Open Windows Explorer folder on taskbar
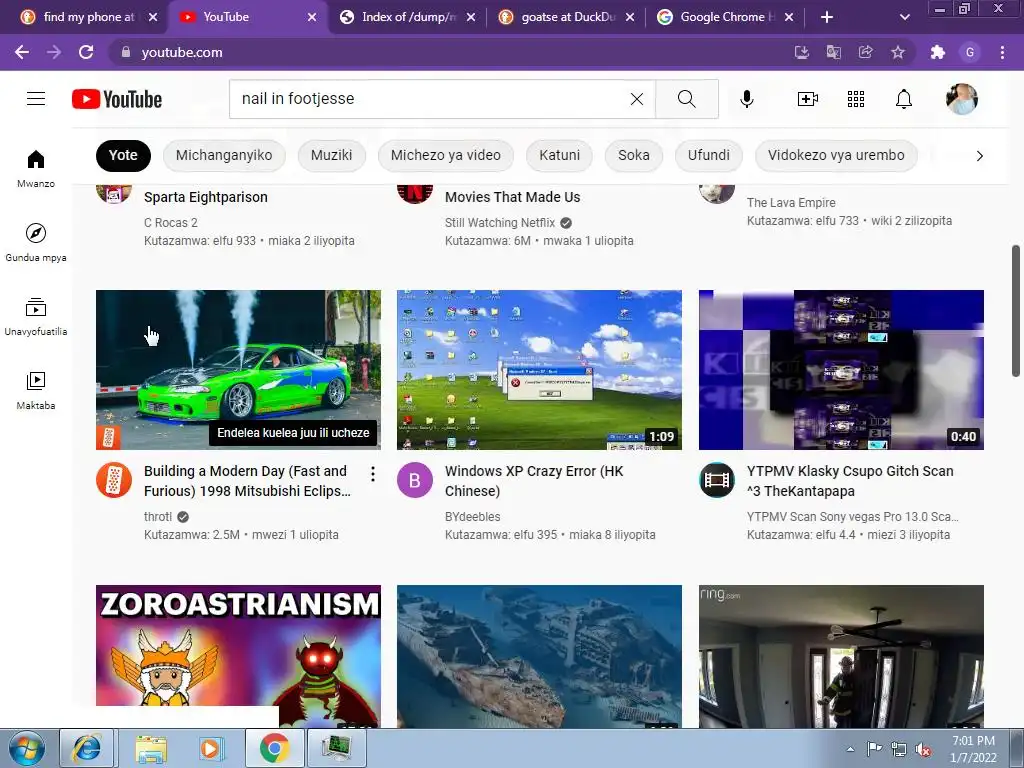This screenshot has height=768, width=1024. click(x=151, y=748)
